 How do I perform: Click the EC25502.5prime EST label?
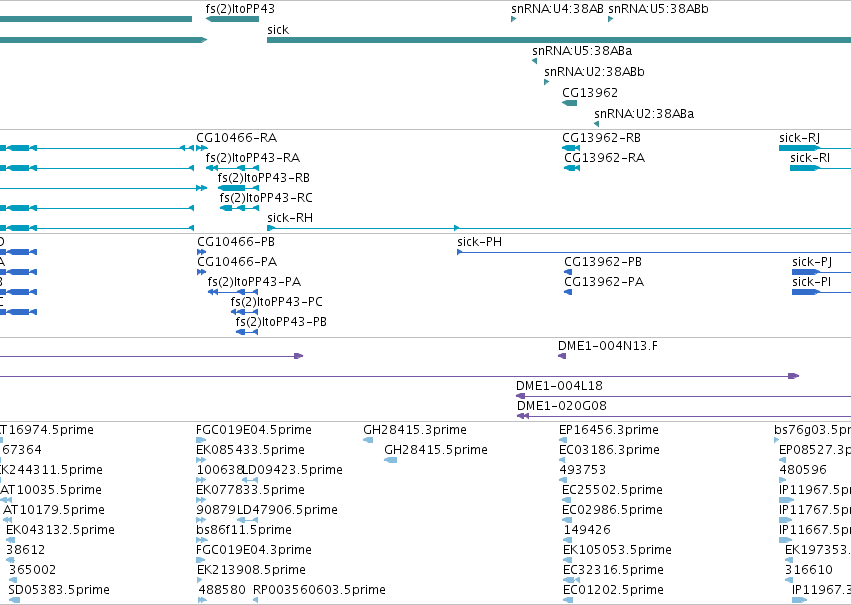[612, 491]
